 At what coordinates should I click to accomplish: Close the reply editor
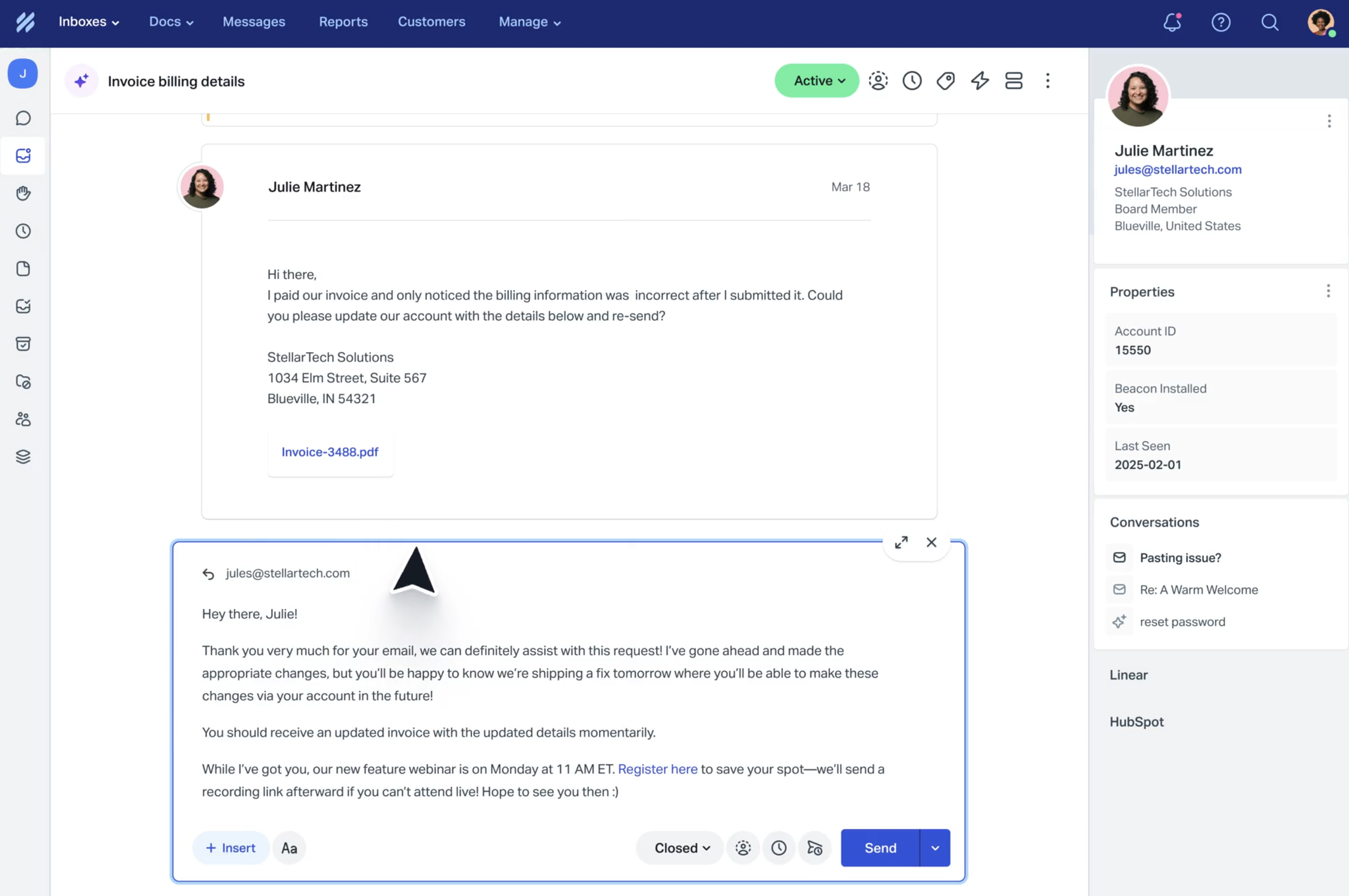[x=931, y=542]
